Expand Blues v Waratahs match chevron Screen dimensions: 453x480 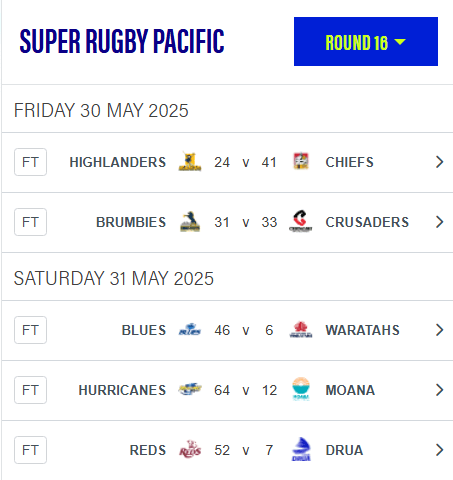click(439, 330)
